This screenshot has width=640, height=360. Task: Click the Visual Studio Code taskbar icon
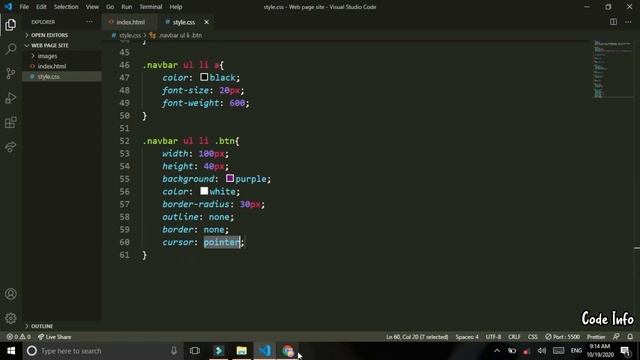click(265, 351)
